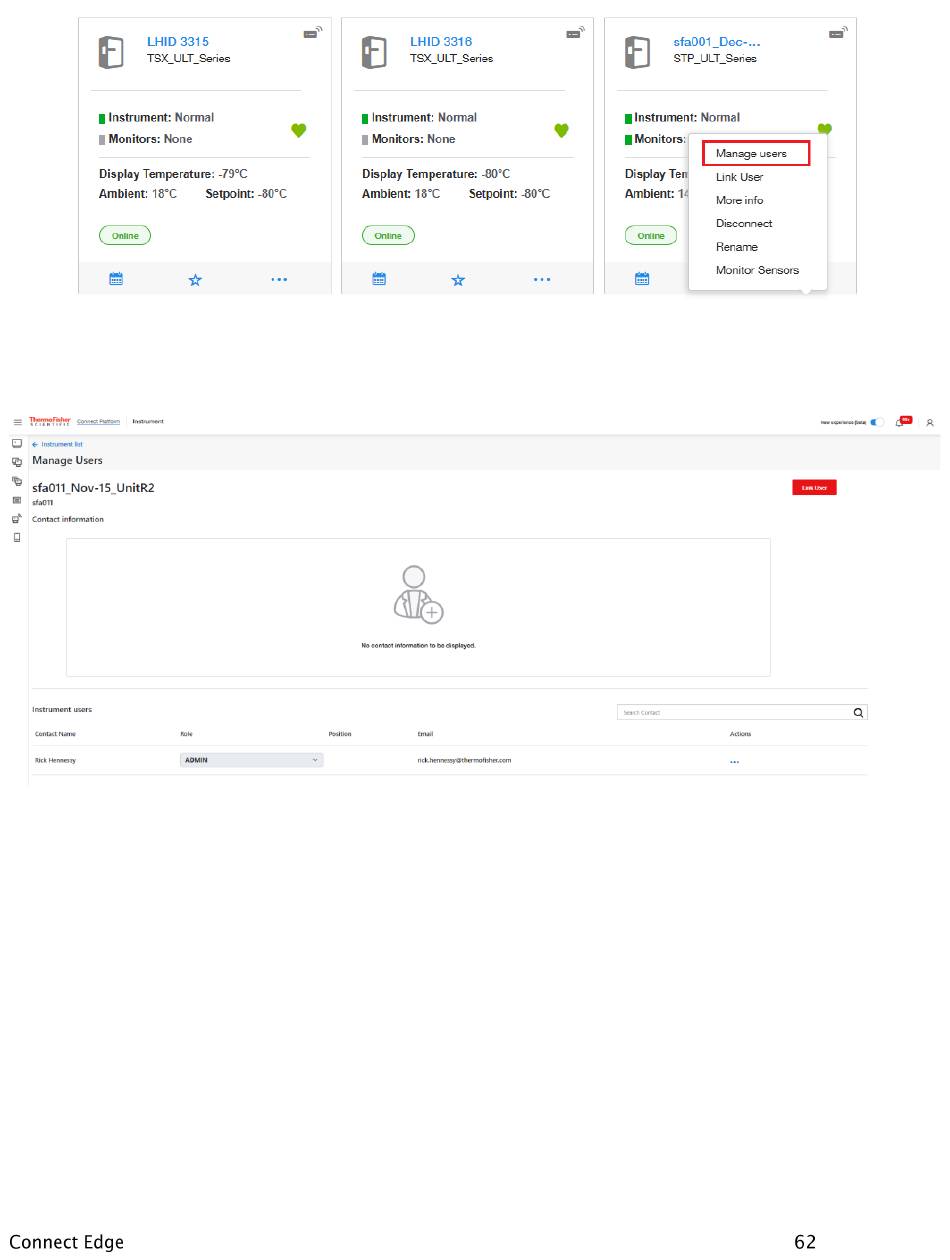950x1260 pixels.
Task: Open notifications bell with red badge
Action: point(901,422)
